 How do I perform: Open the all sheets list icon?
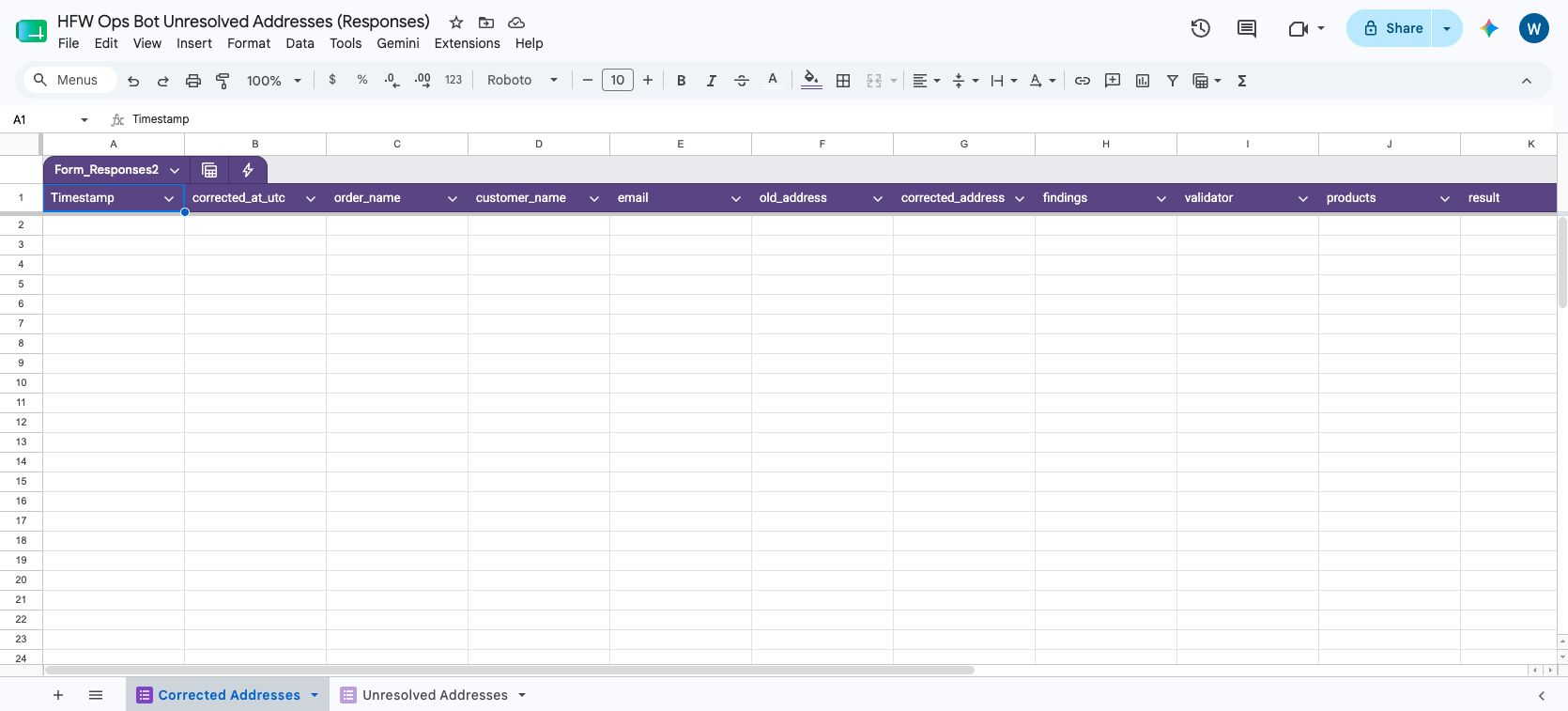tap(96, 695)
